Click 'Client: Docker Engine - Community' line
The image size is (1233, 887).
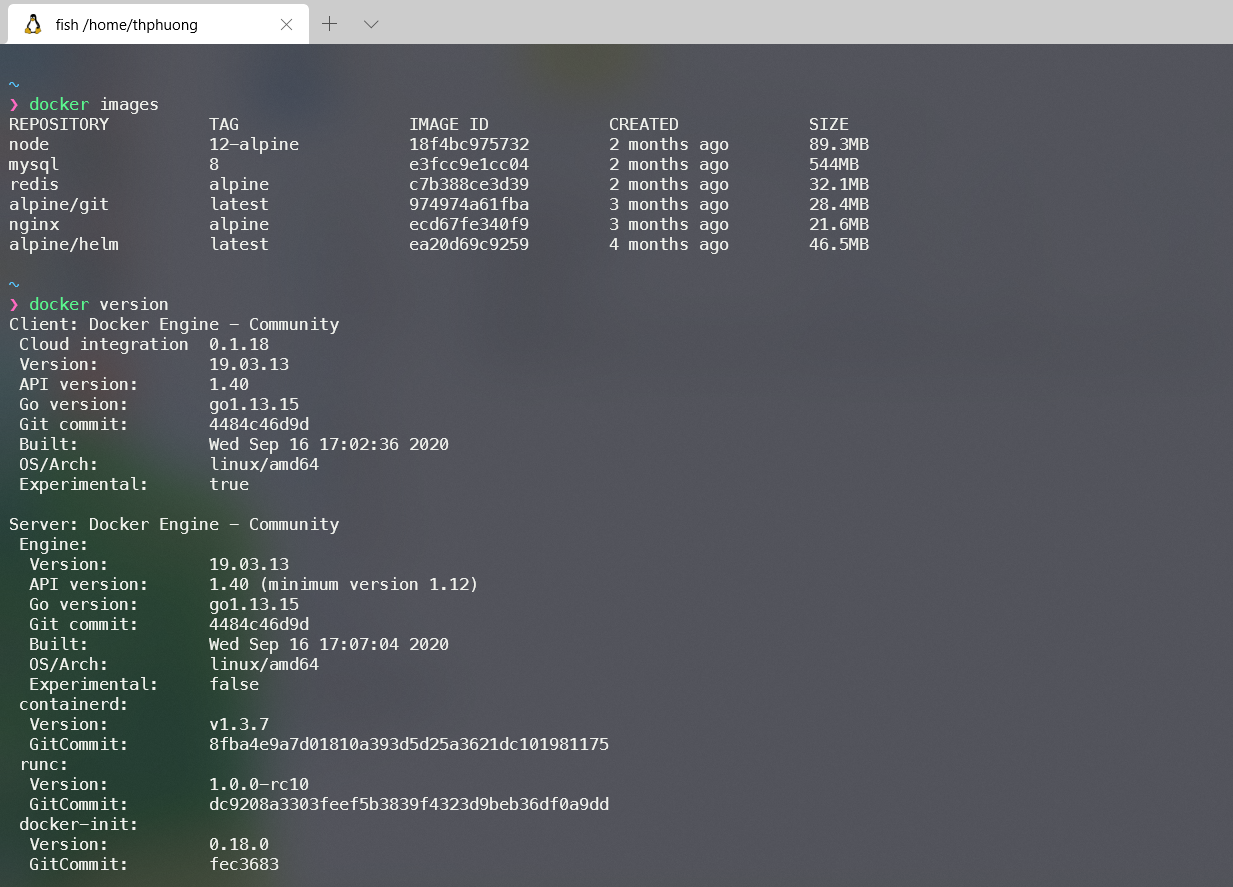[174, 324]
